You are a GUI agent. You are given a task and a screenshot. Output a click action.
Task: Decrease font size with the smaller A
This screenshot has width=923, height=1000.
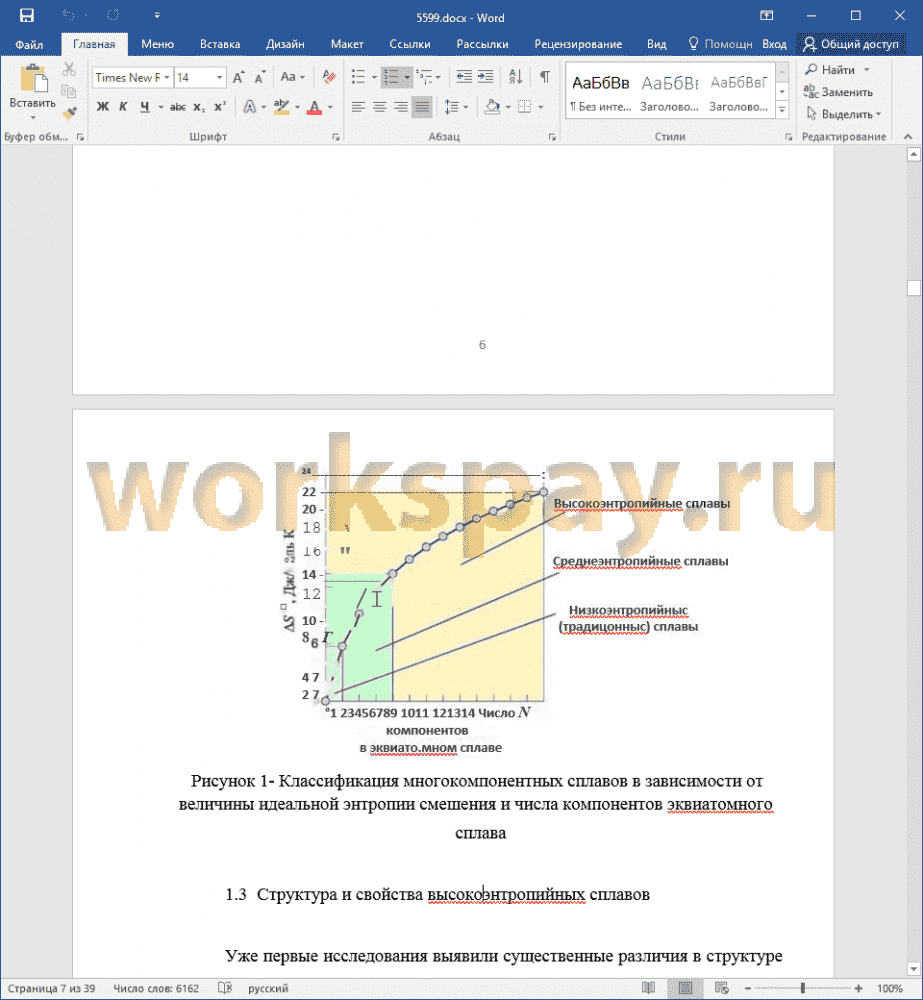click(x=260, y=78)
